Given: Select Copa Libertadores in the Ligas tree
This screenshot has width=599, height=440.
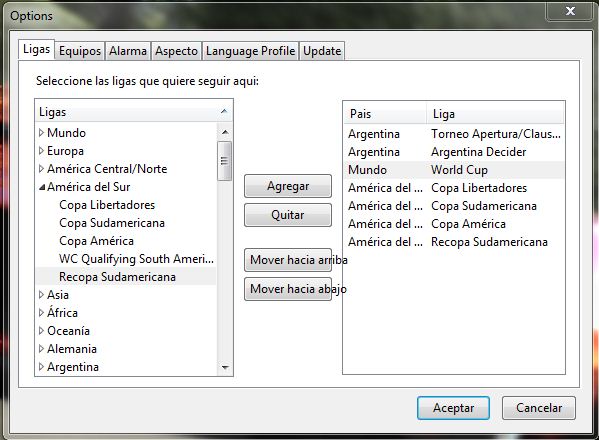Looking at the screenshot, I should pyautogui.click(x=107, y=205).
